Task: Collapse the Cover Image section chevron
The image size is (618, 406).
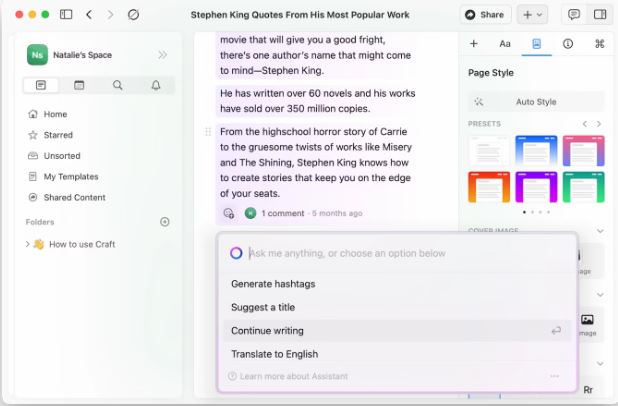Action: 600,231
